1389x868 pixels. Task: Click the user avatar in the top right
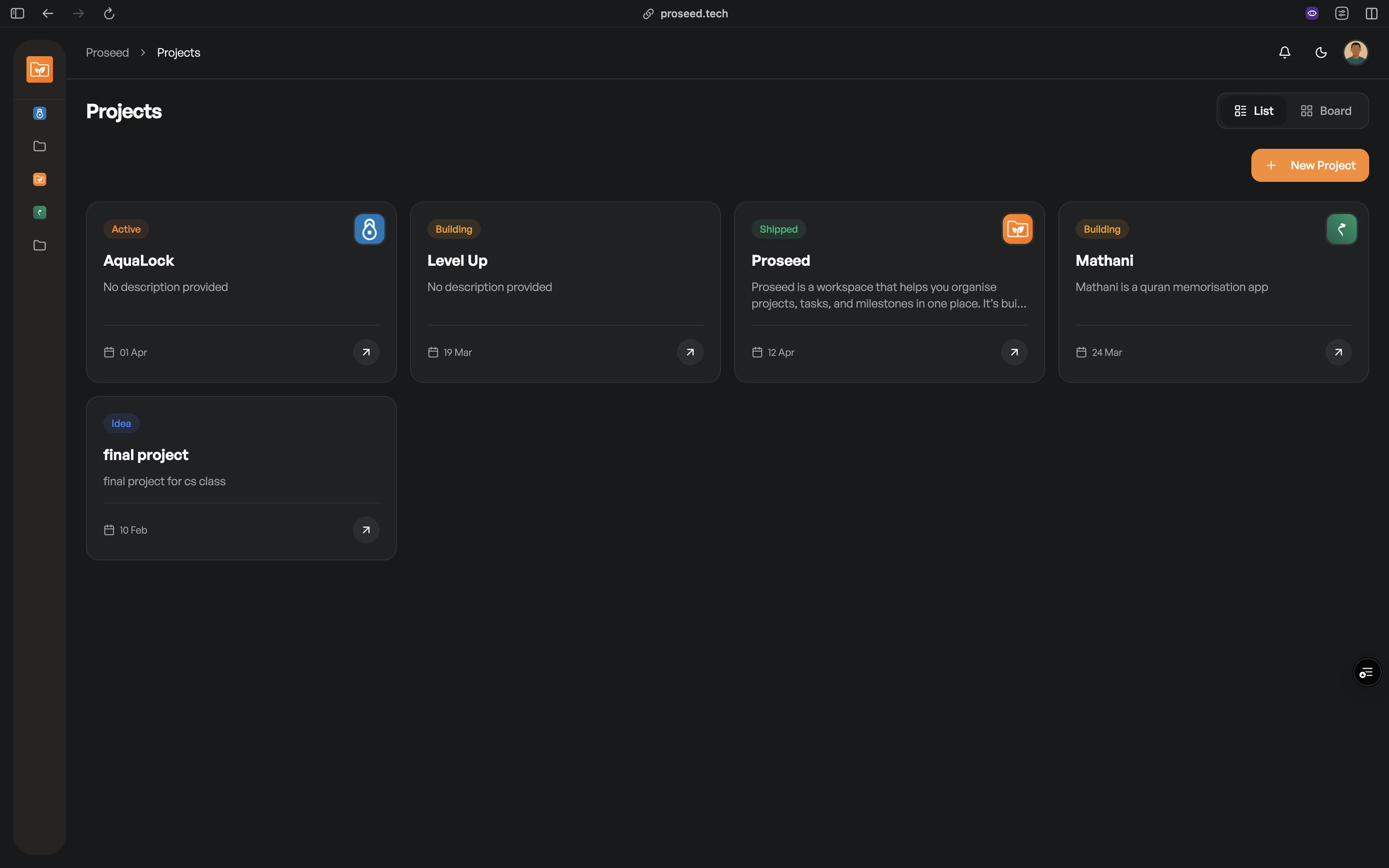[1355, 52]
